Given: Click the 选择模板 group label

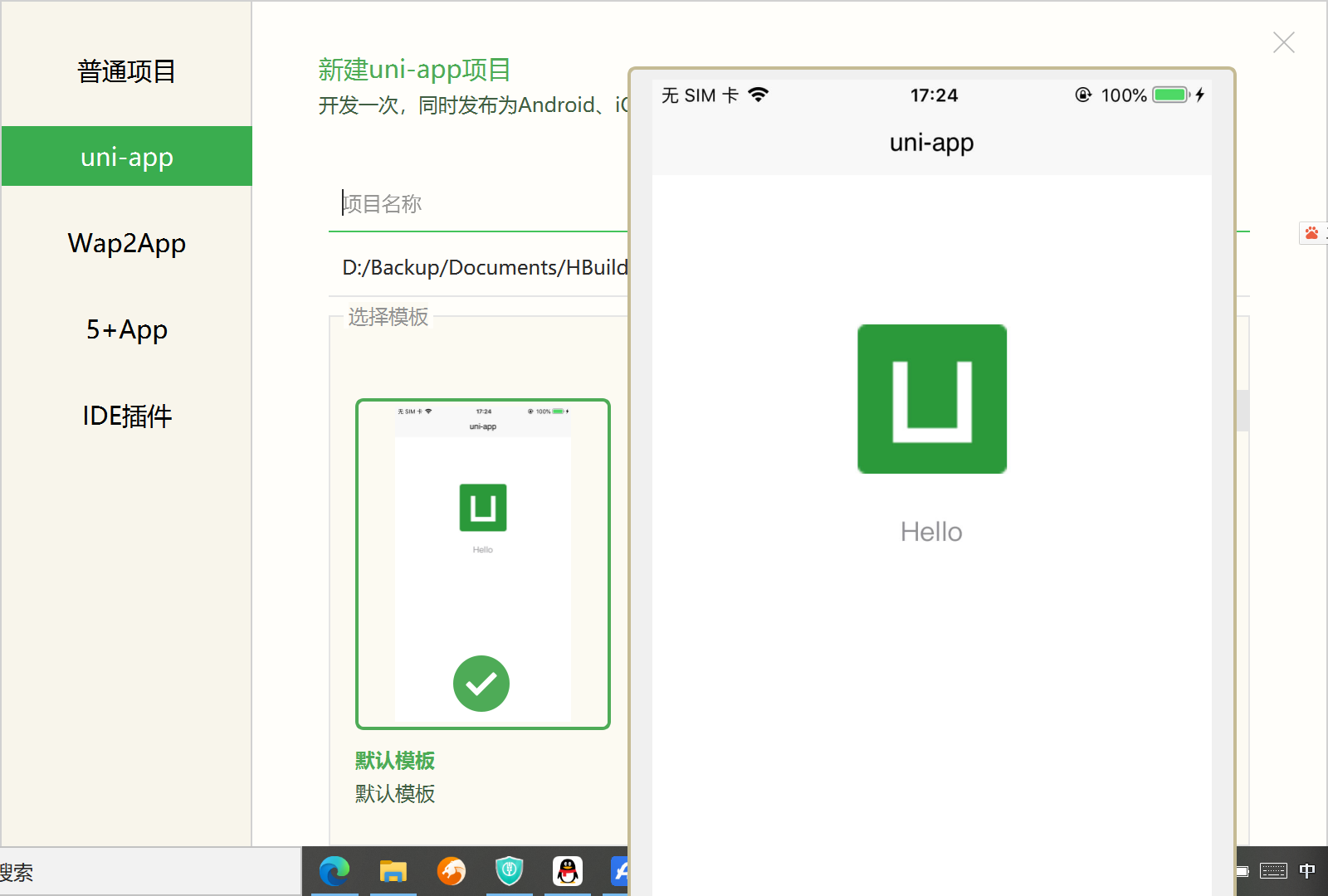Looking at the screenshot, I should [388, 317].
